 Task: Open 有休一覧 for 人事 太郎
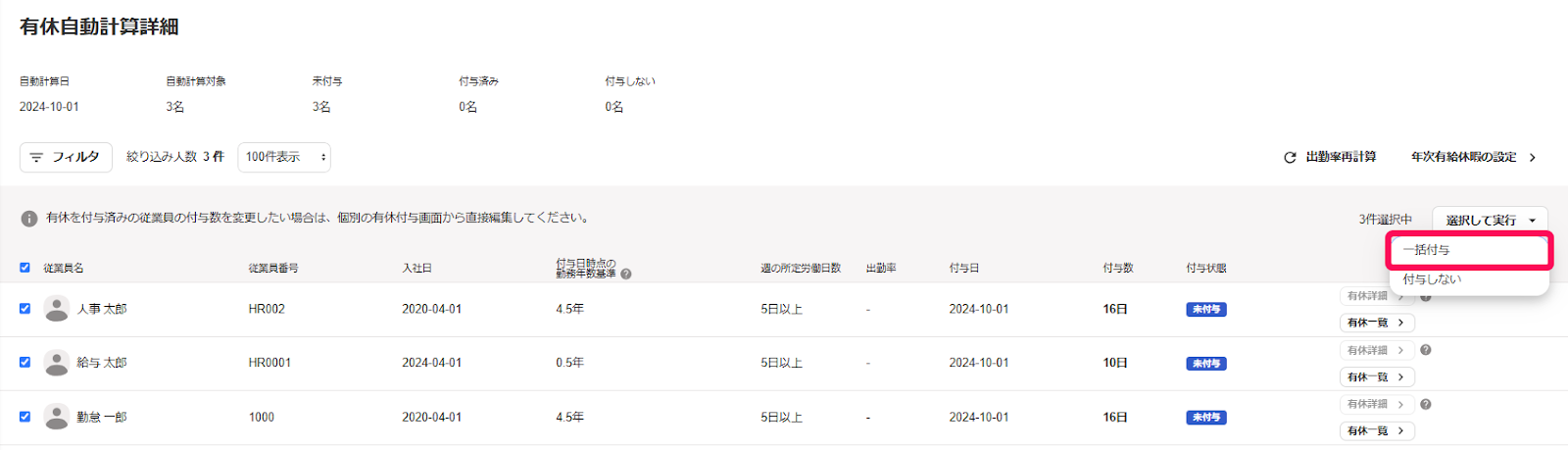(x=1377, y=323)
